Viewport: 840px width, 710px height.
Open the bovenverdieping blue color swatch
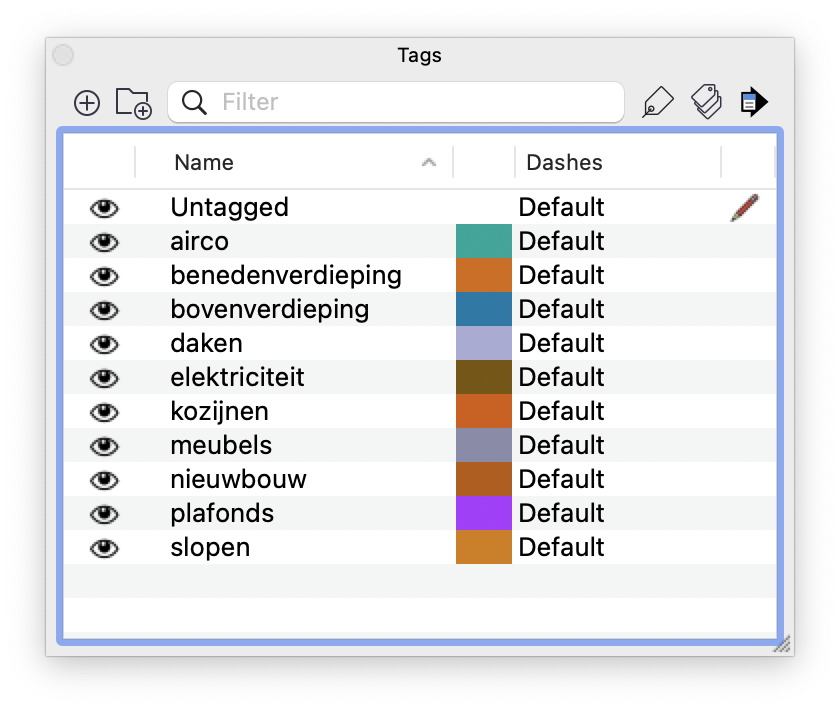coord(484,309)
